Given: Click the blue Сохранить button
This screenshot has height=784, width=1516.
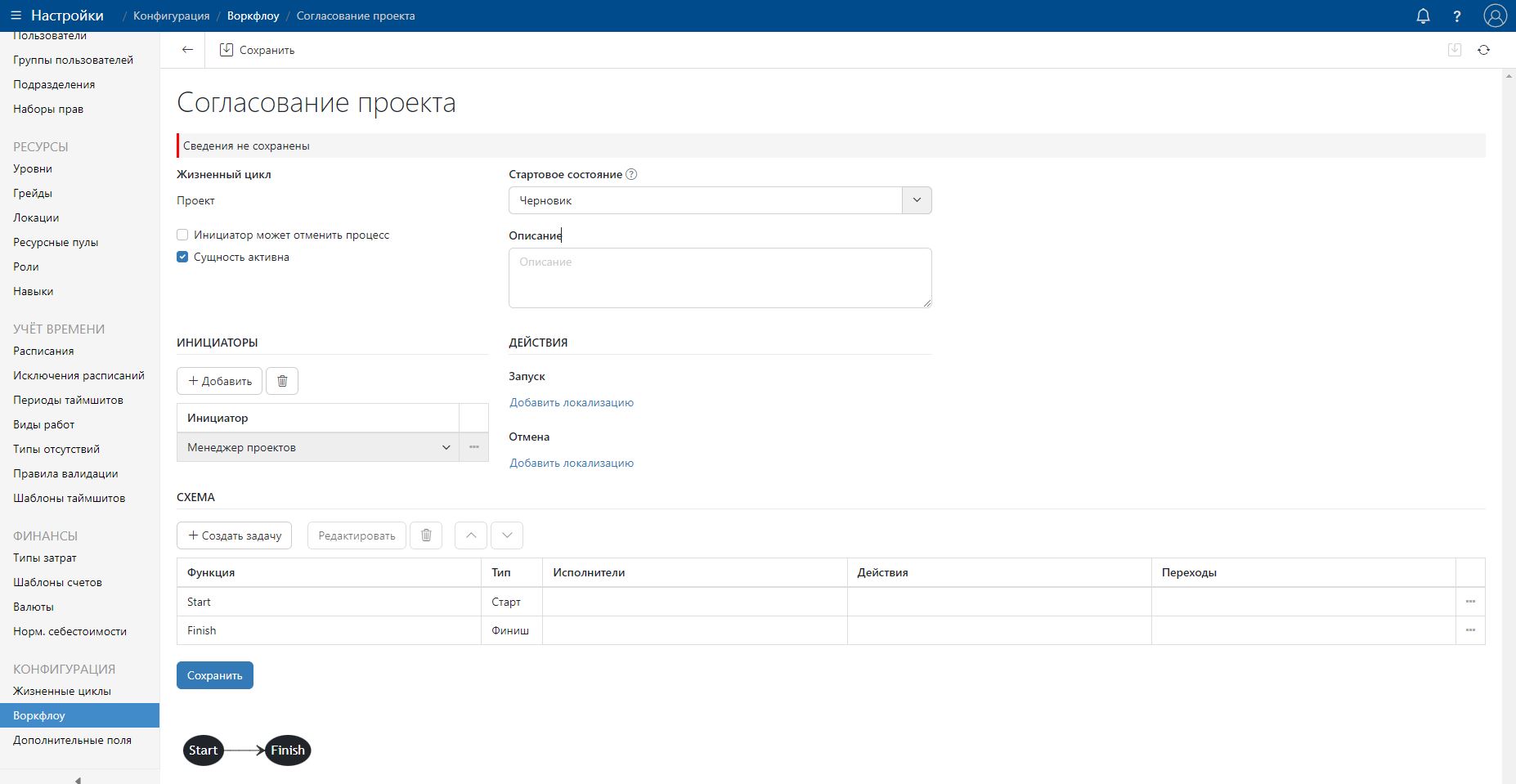Looking at the screenshot, I should [215, 675].
